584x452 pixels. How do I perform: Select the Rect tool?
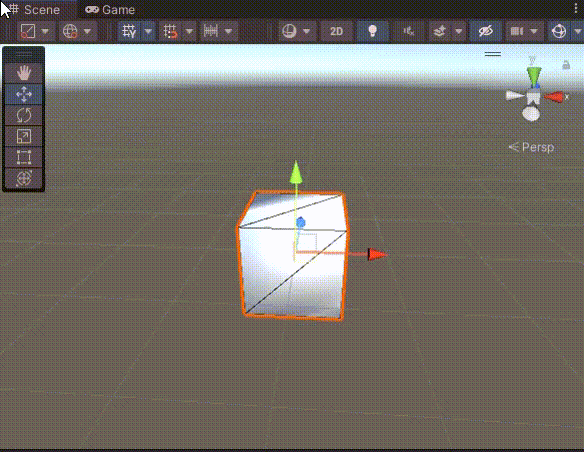tap(24, 157)
